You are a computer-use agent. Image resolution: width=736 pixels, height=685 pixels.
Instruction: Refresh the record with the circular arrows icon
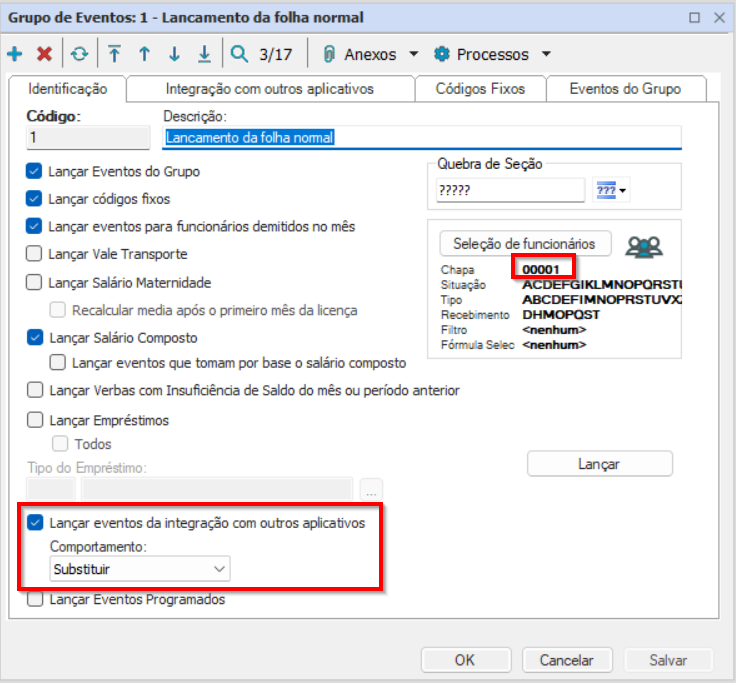tap(79, 54)
